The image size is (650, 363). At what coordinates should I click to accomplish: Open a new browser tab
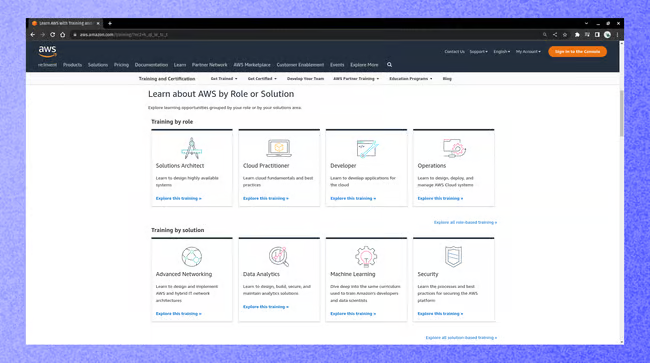click(110, 24)
